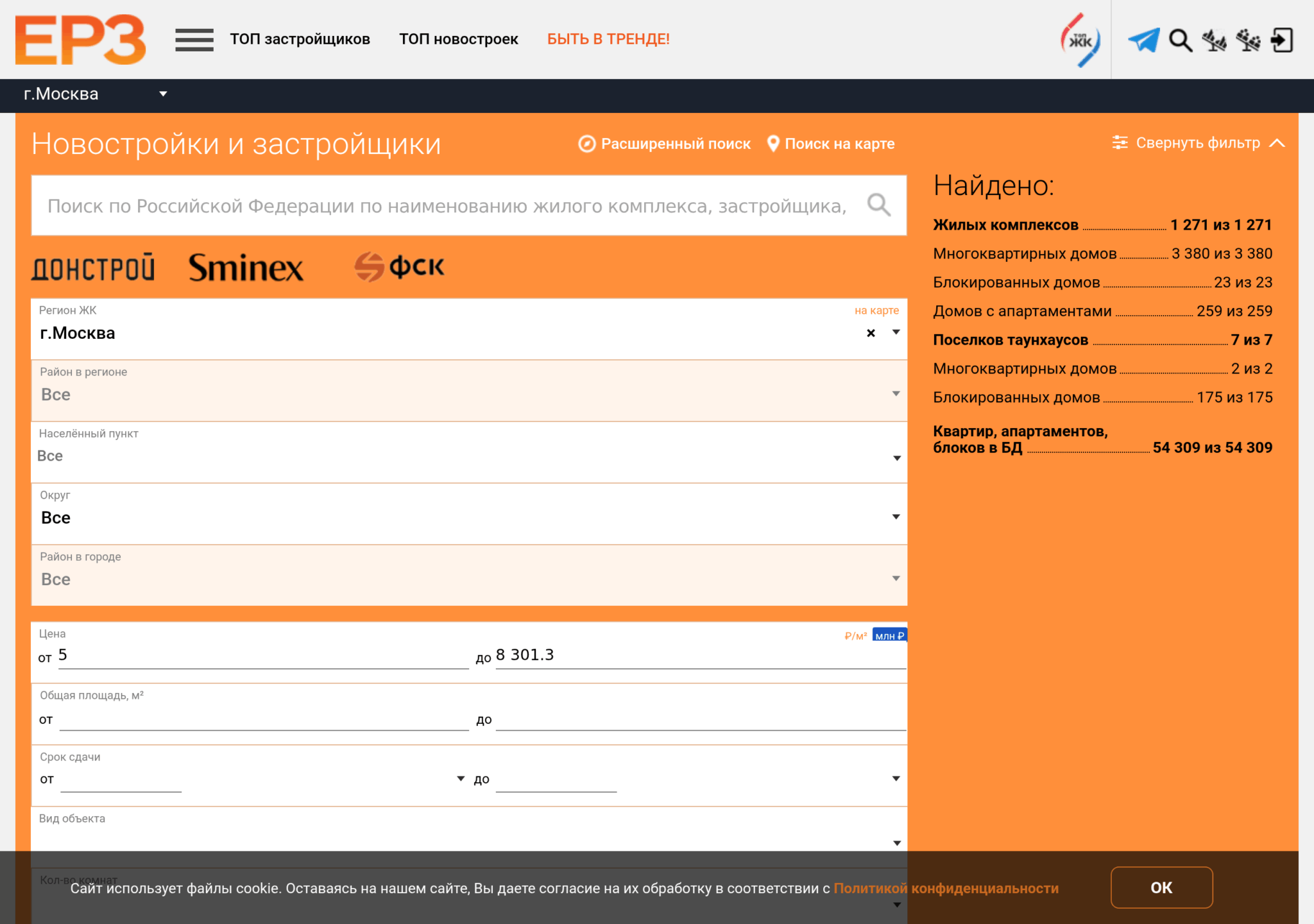
Task: Click the Цена 'до' input field
Action: click(701, 656)
